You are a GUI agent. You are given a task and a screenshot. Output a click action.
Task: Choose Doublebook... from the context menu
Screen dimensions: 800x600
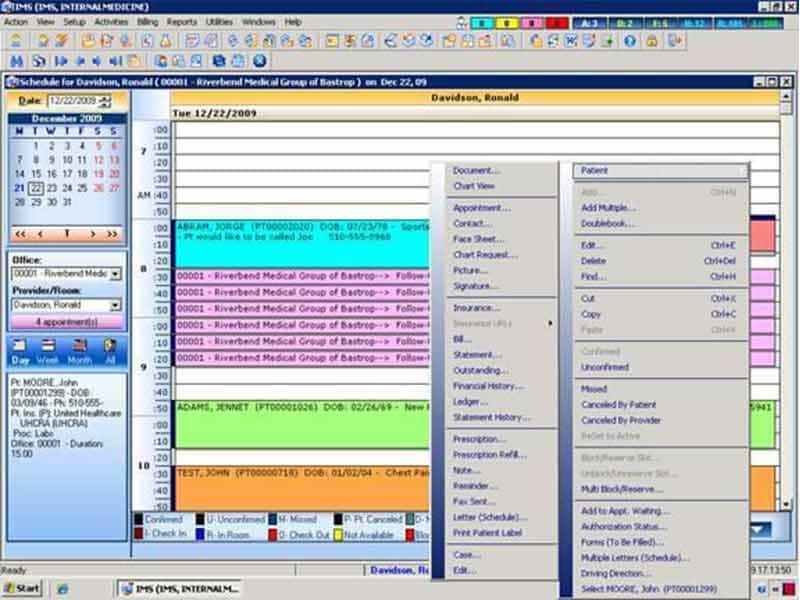click(608, 223)
